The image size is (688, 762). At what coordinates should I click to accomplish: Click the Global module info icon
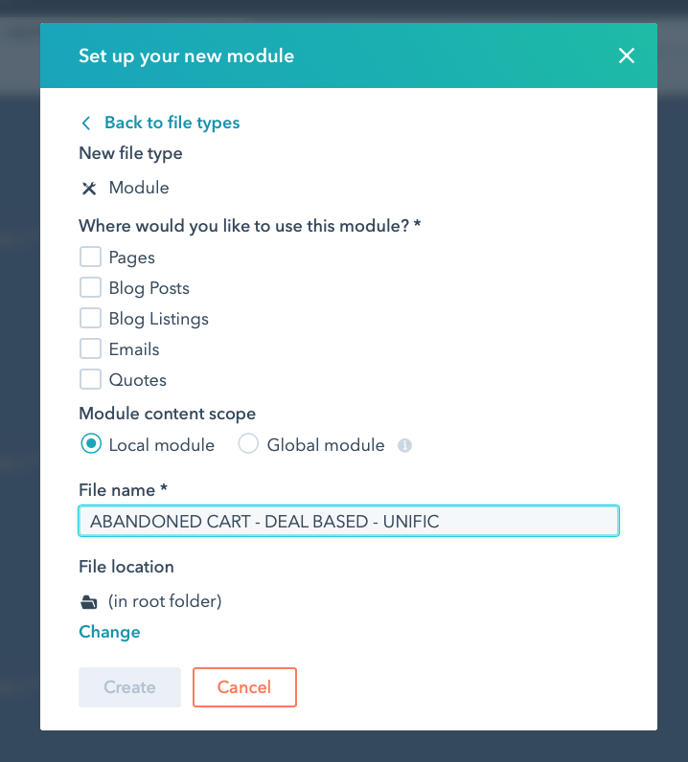coord(405,445)
